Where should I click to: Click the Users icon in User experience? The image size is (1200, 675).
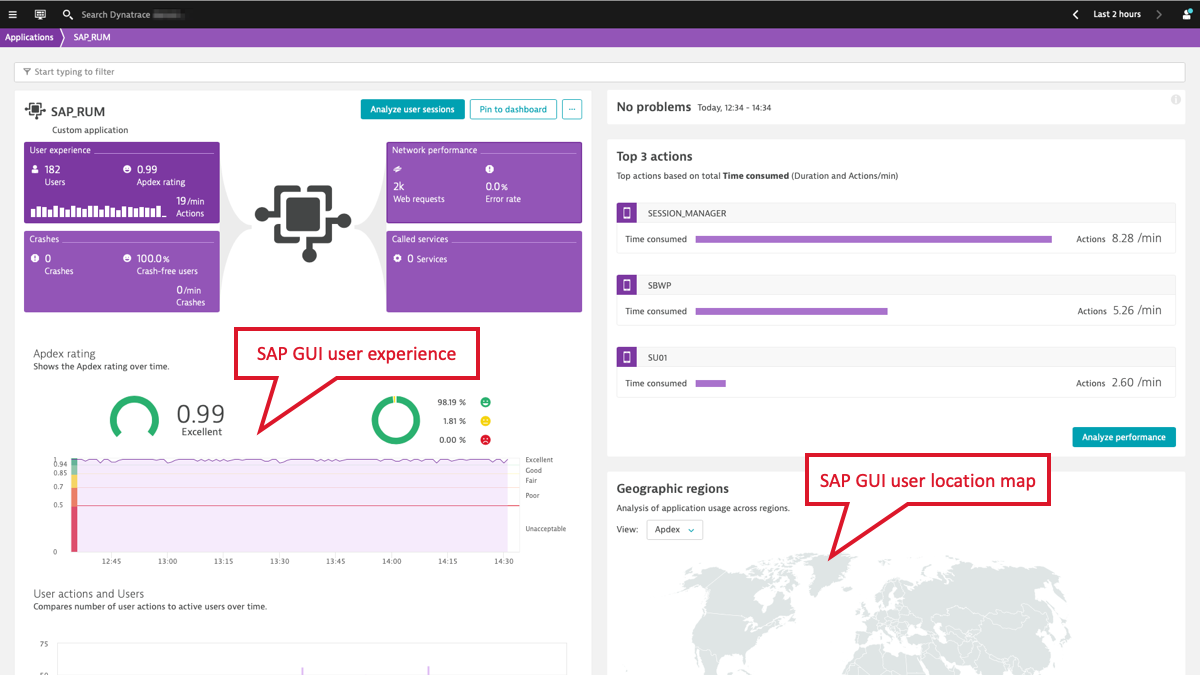pos(36,170)
